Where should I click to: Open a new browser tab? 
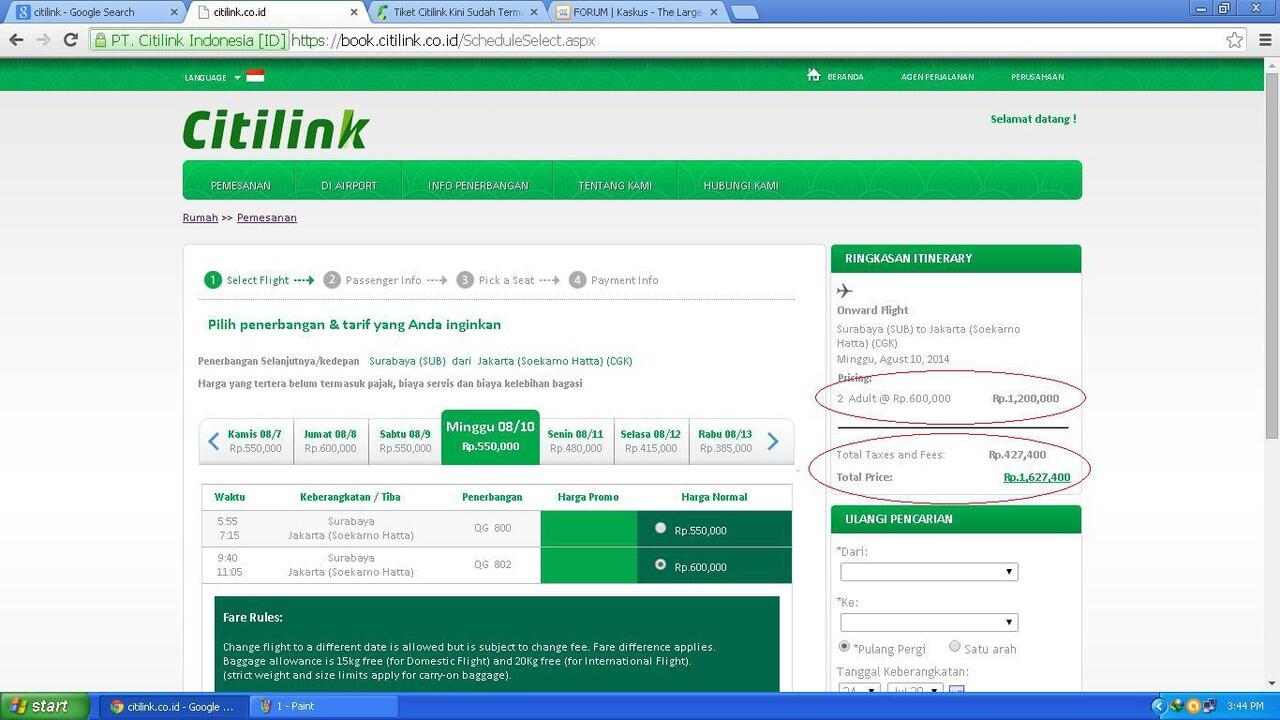744,12
